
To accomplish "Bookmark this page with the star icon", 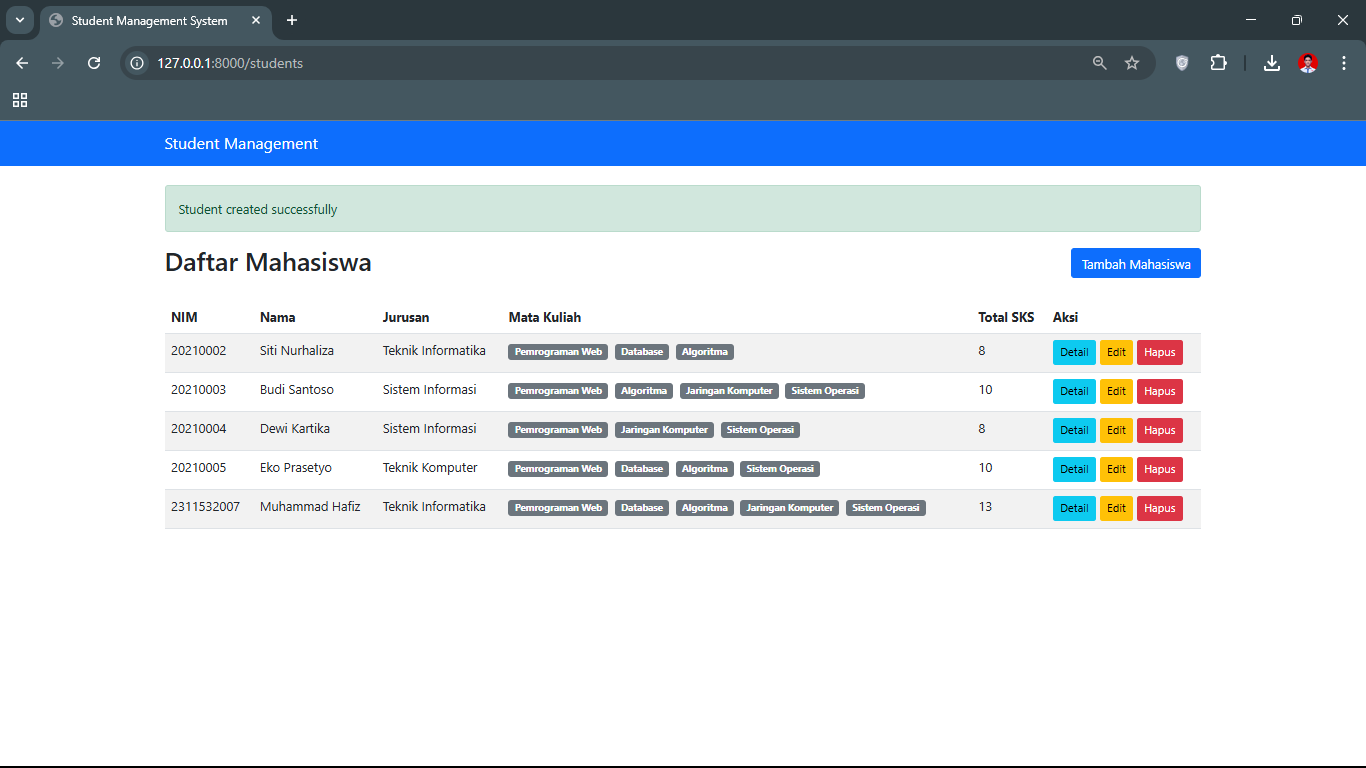I will 1132,63.
